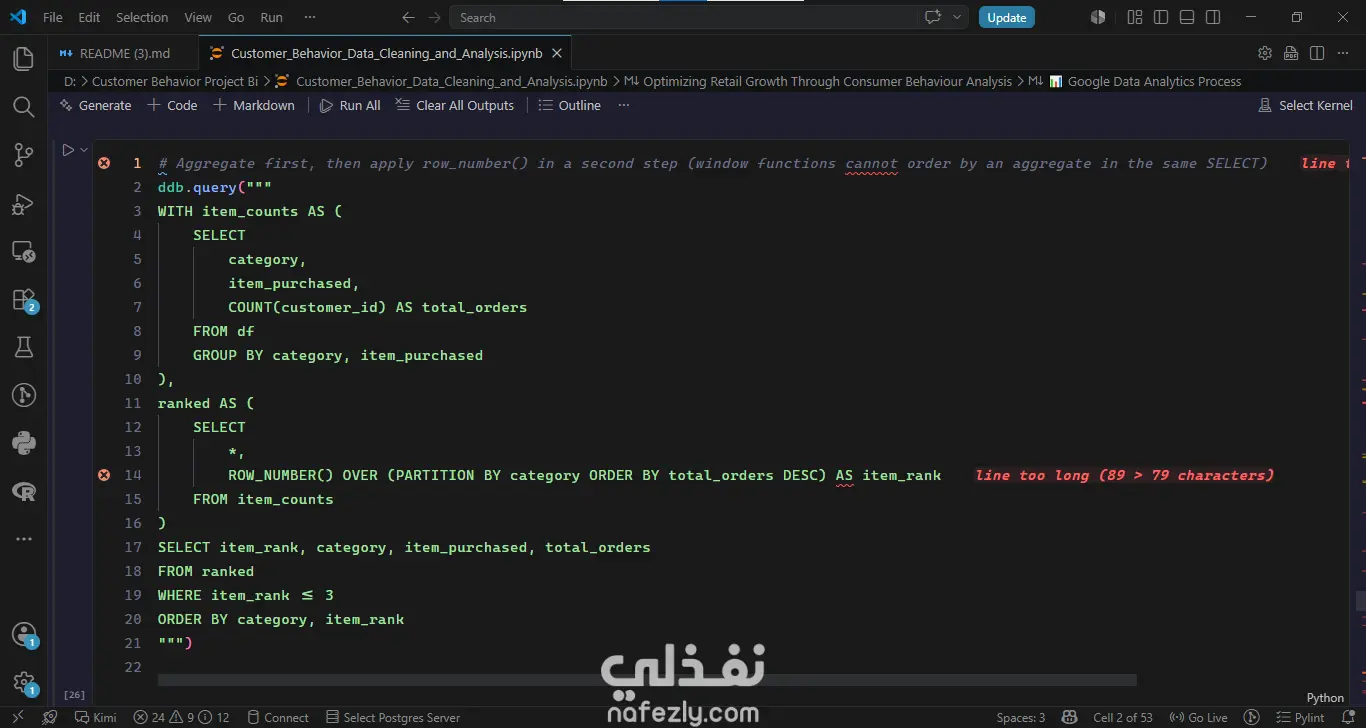This screenshot has width=1366, height=728.
Task: Click the Update button
Action: (1006, 17)
